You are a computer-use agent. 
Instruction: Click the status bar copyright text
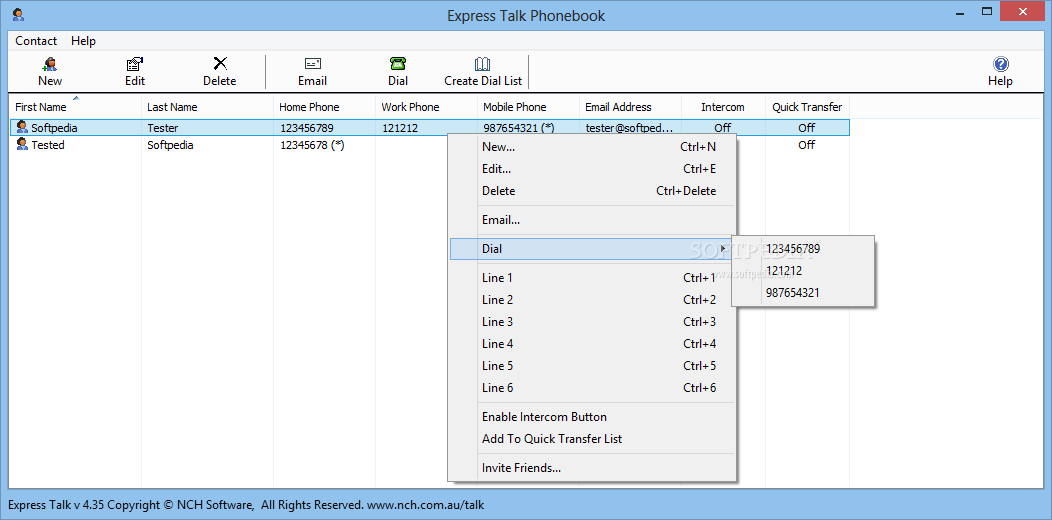pyautogui.click(x=246, y=505)
